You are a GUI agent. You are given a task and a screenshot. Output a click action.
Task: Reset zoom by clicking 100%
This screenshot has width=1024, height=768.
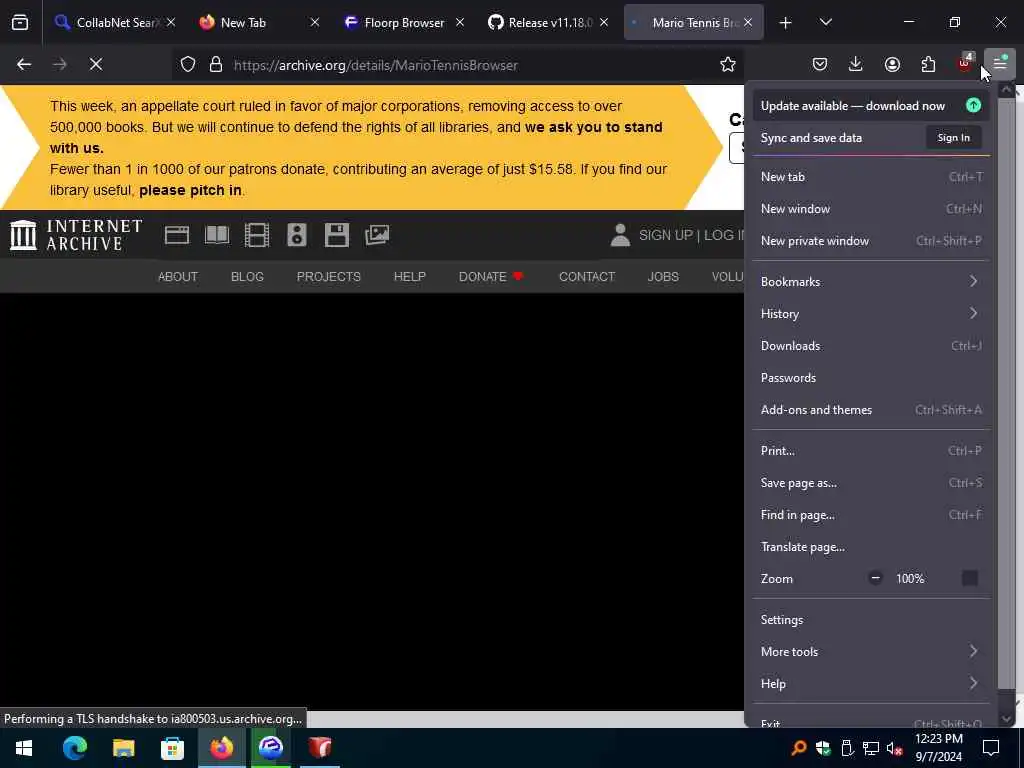910,579
